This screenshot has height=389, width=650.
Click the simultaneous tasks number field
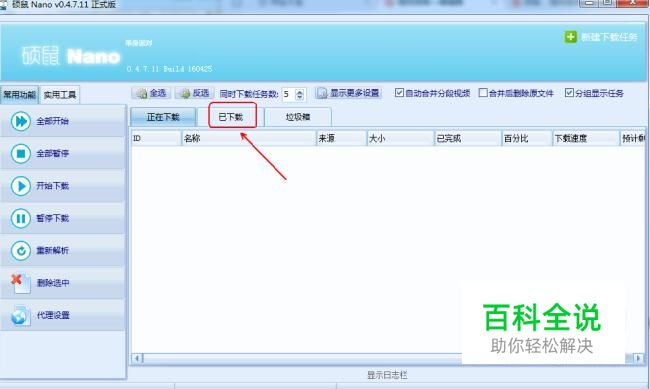289,95
